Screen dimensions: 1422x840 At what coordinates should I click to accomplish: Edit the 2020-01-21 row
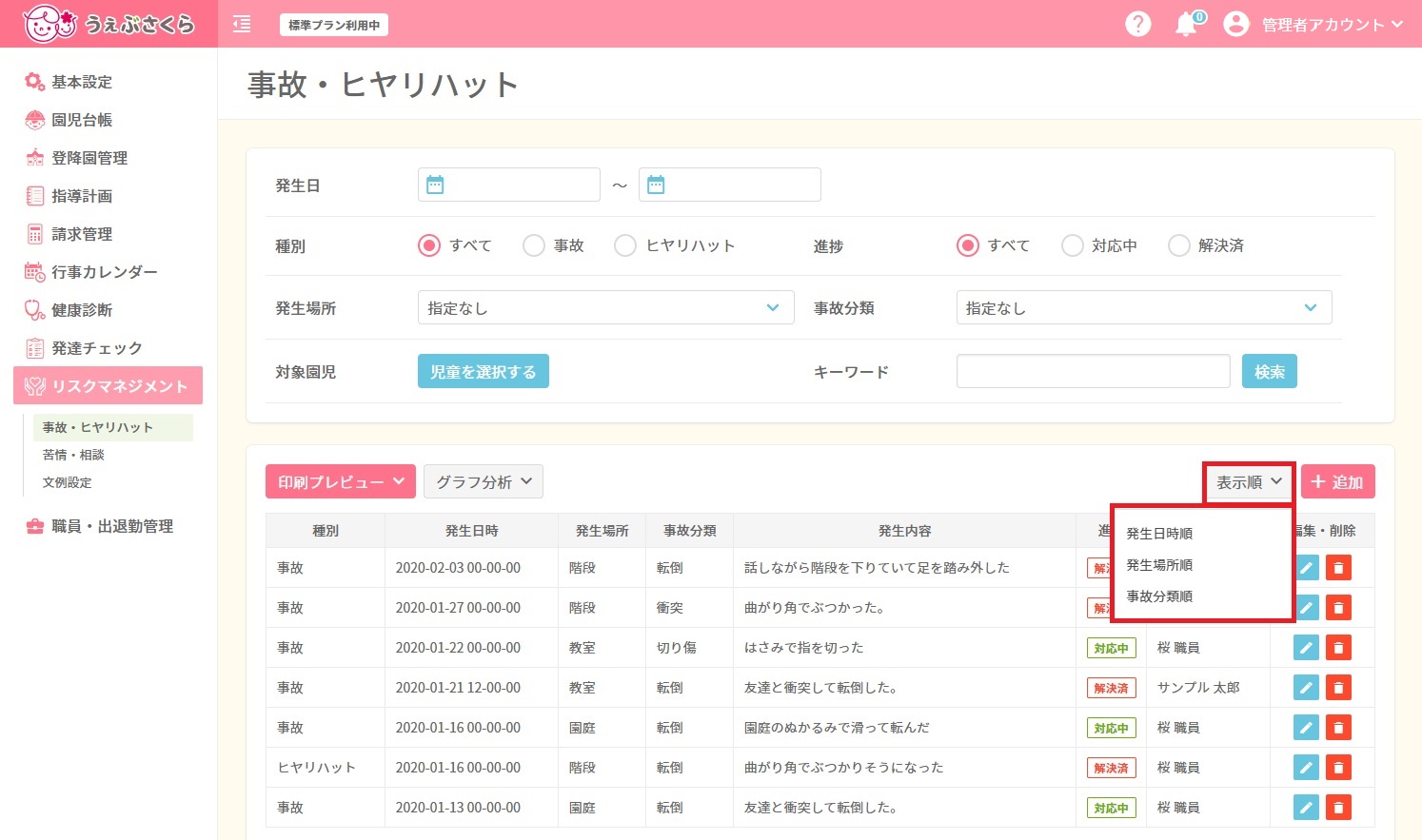pyautogui.click(x=1306, y=688)
